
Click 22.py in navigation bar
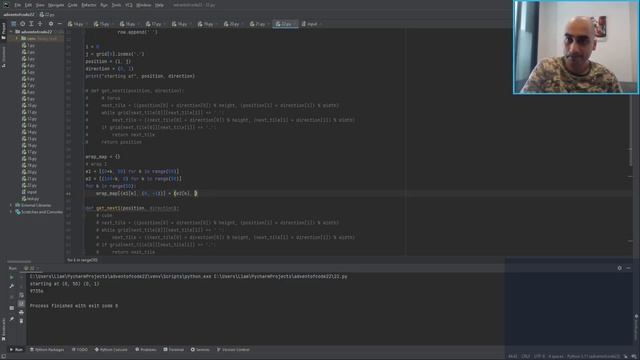pos(47,14)
